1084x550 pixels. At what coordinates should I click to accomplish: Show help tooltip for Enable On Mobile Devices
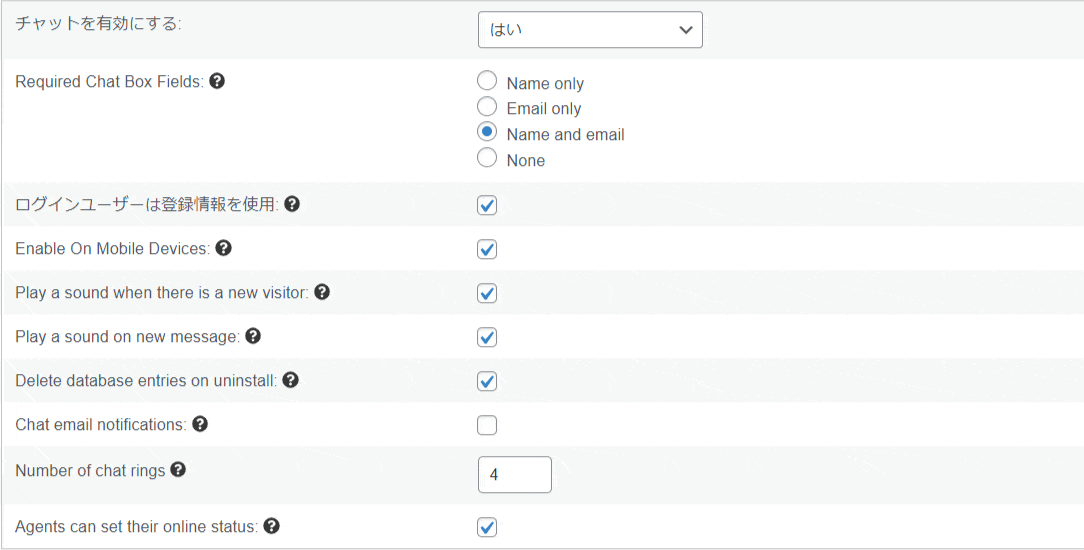(223, 248)
